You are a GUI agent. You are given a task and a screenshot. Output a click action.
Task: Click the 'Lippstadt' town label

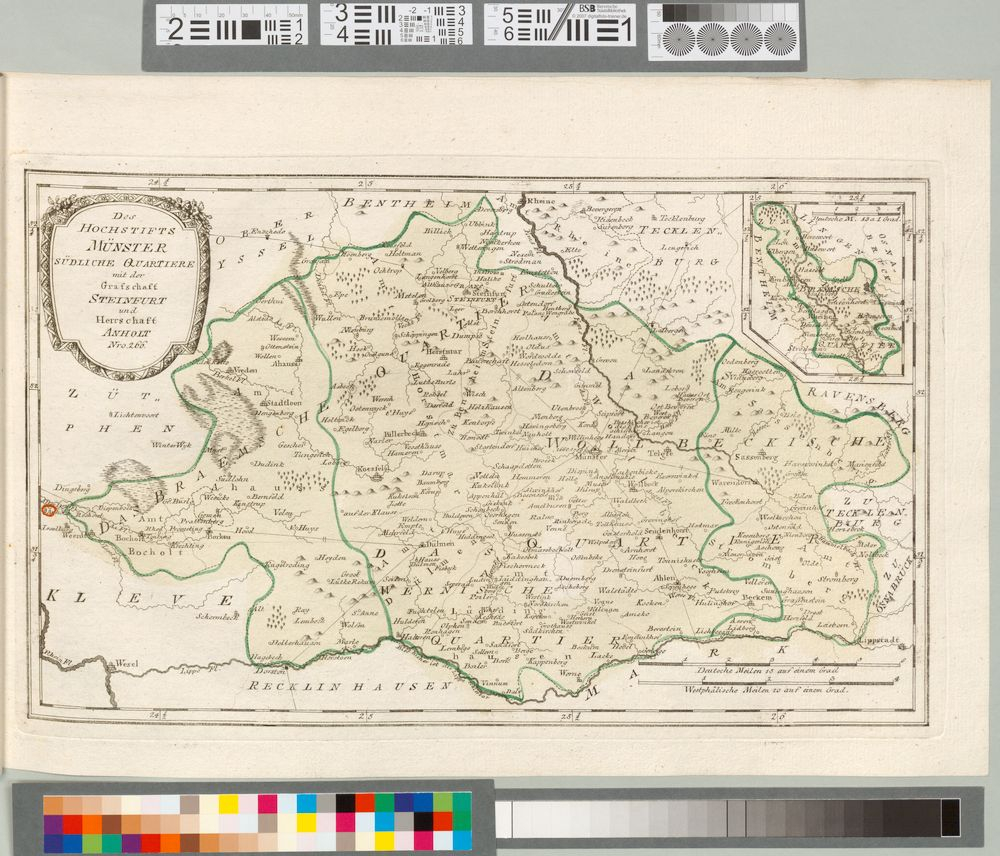878,640
